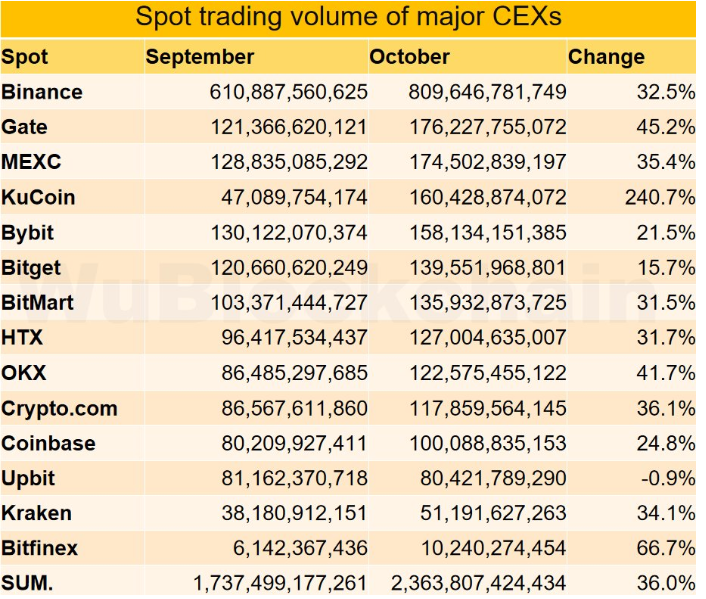Click KuCoin's 240.7% change cell
The height and width of the screenshot is (599, 706).
coord(659,197)
